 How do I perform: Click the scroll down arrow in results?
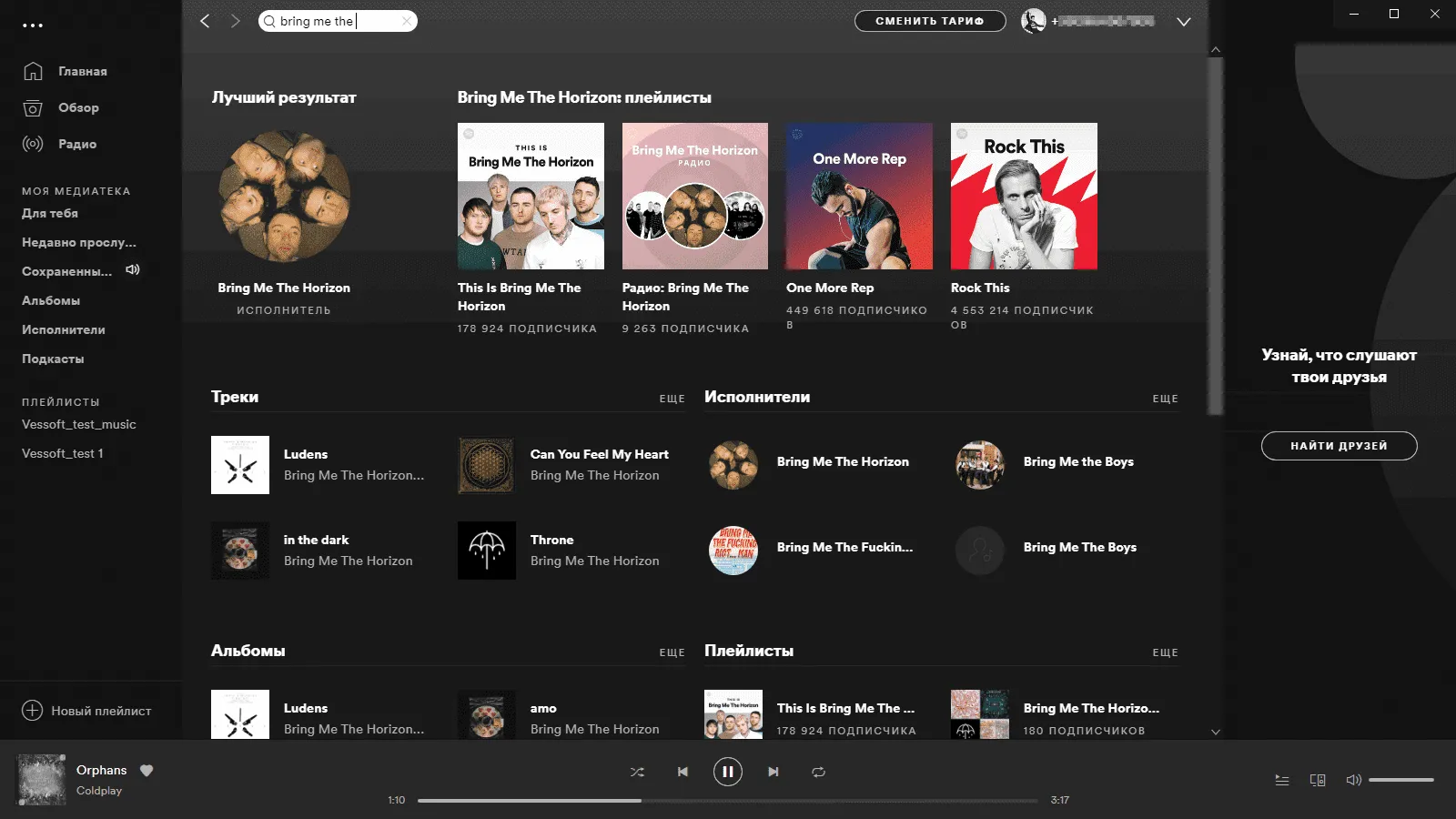1216,732
